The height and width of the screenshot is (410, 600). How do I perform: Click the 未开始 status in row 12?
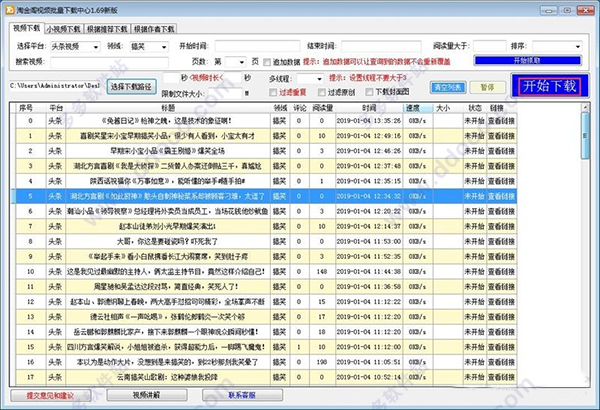(x=474, y=302)
